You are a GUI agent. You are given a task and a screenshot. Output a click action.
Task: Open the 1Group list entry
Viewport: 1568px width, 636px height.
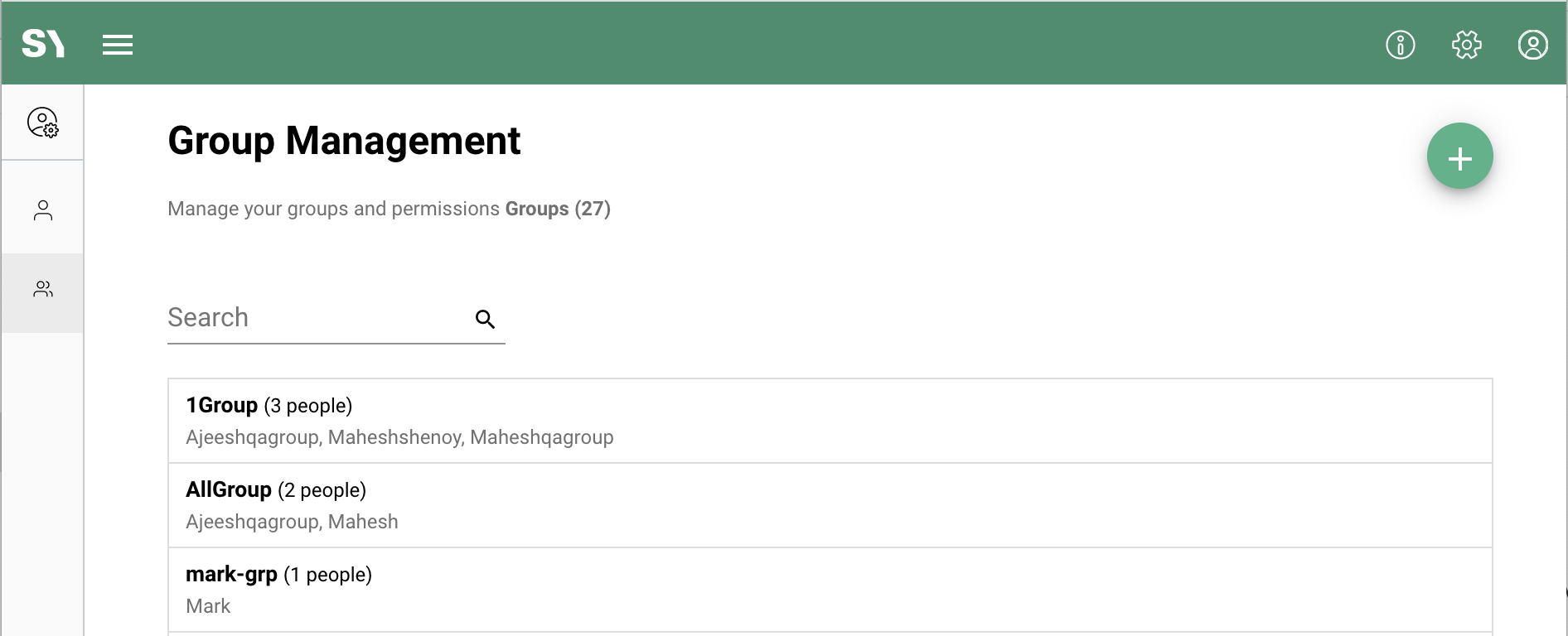coord(829,421)
